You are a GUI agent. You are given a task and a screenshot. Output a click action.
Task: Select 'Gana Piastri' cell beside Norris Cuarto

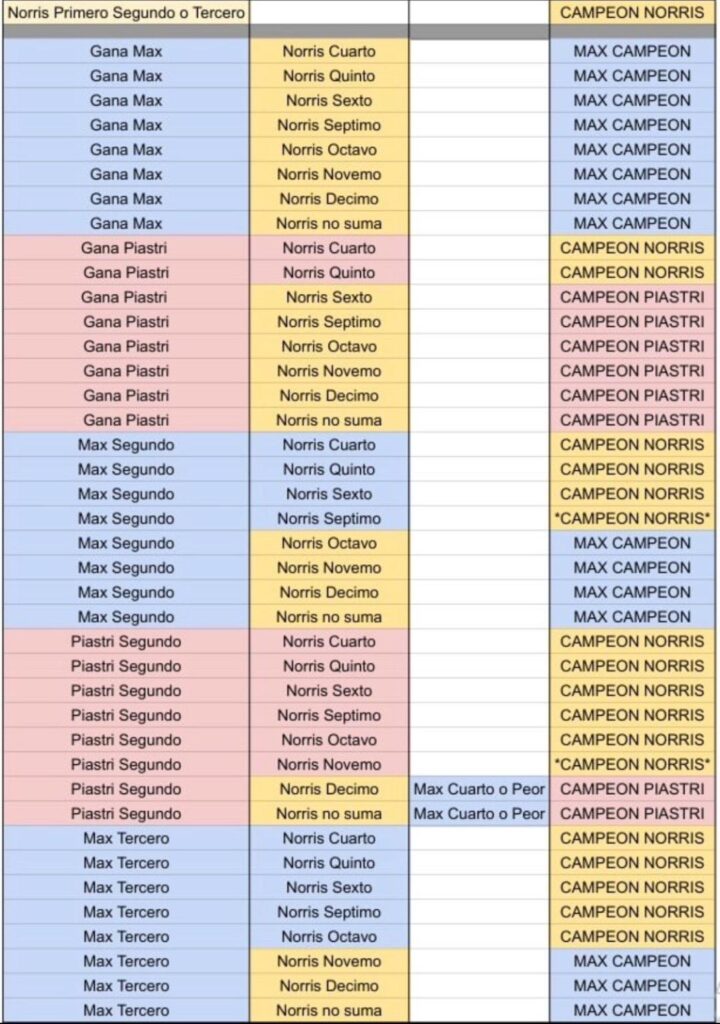[126, 248]
